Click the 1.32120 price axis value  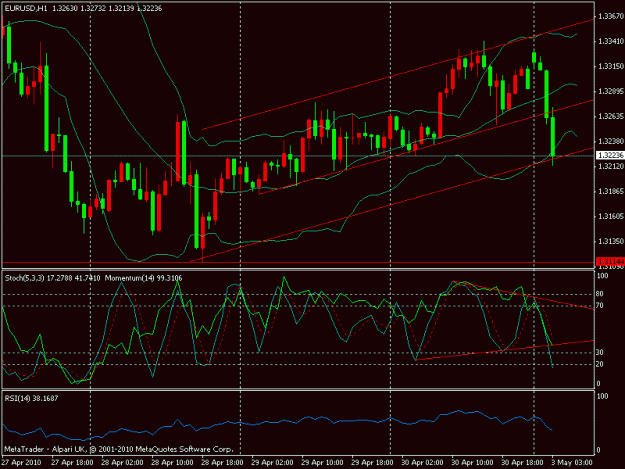611,166
